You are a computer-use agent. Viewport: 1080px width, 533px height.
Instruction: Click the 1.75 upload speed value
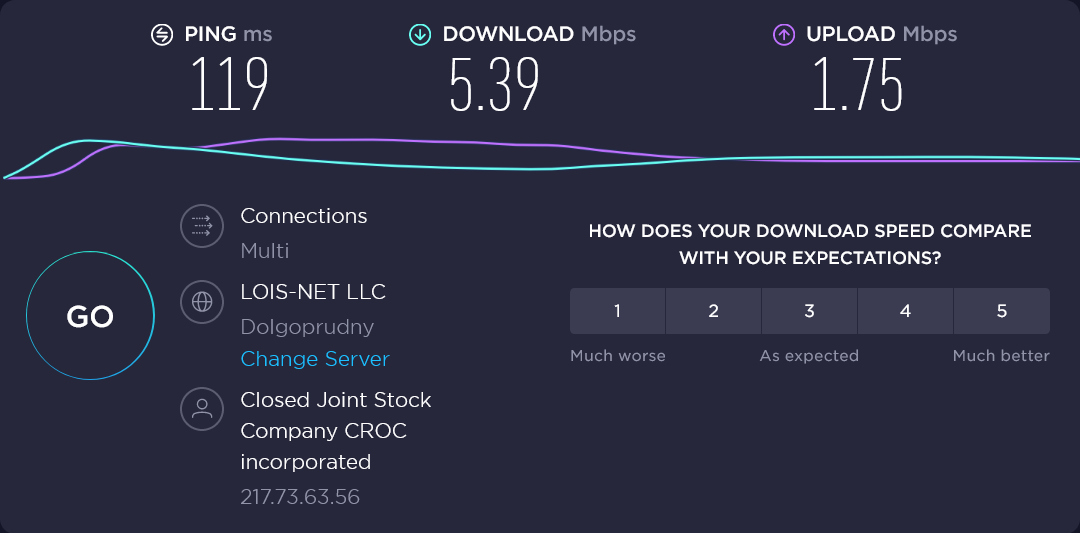pyautogui.click(x=857, y=85)
